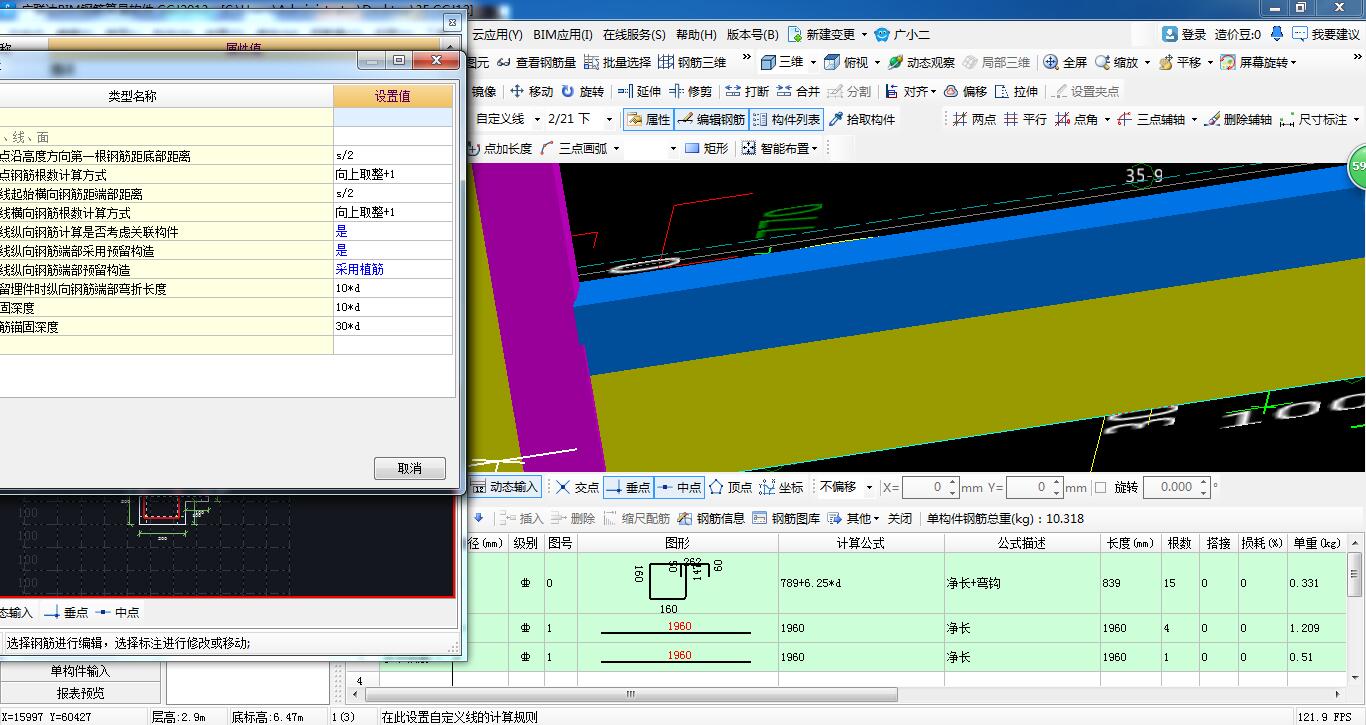Viewport: 1366px width, 725px height.
Task: Select the 旋转 rotate tool in edit toolbar
Action: 582,91
